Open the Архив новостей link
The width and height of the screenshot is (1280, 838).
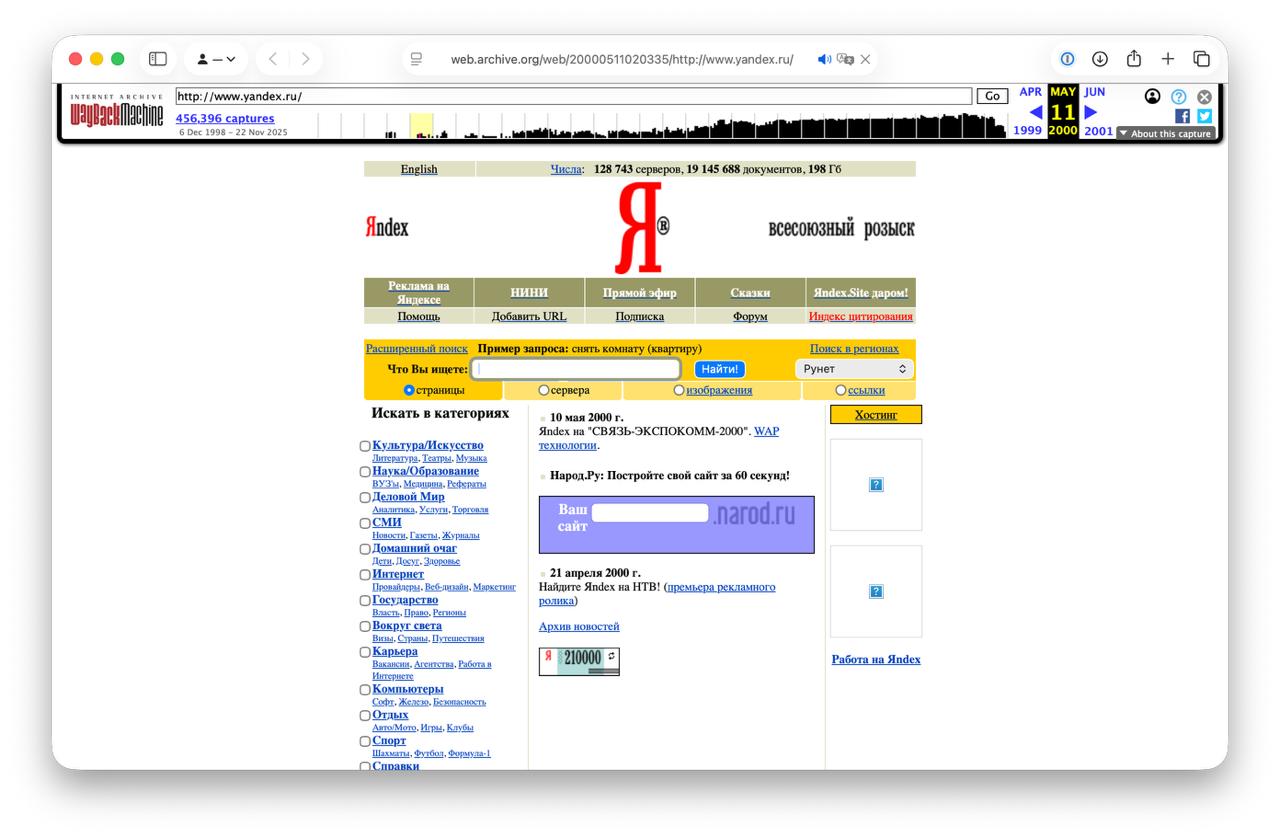(x=579, y=627)
